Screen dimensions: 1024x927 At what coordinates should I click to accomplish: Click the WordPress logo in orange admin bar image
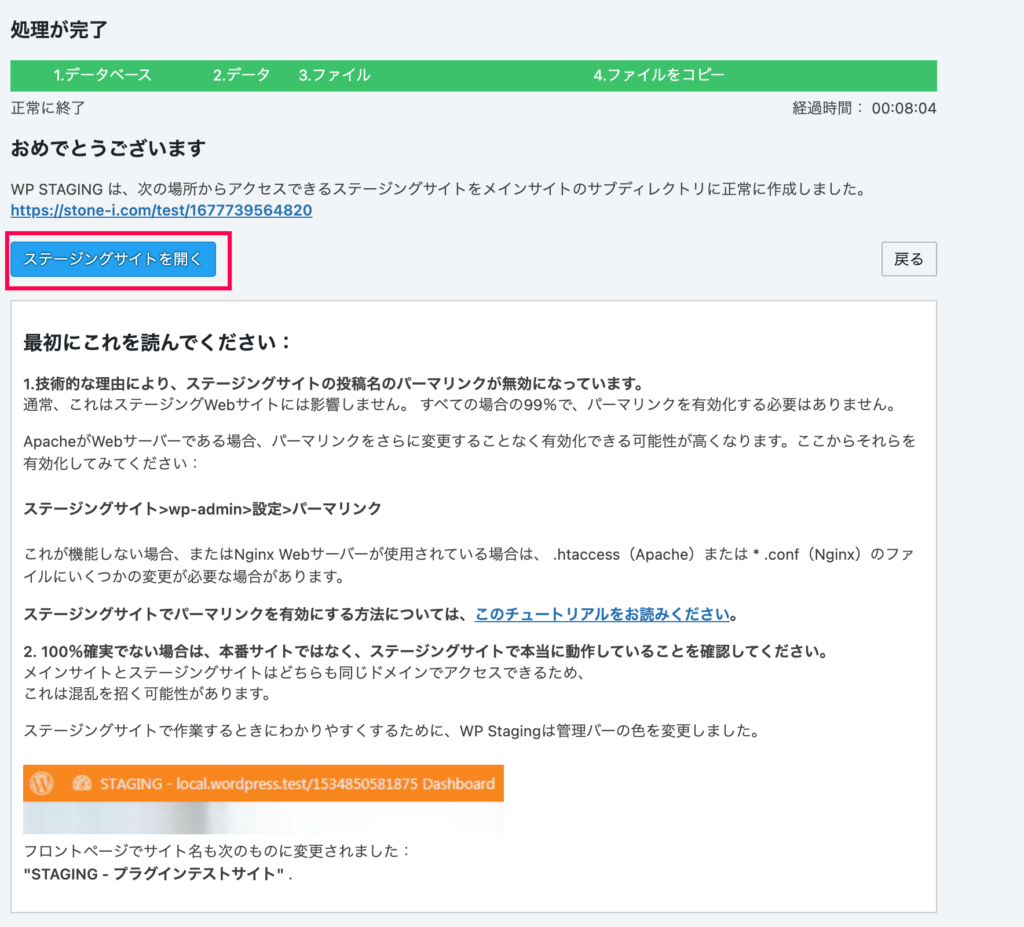pyautogui.click(x=42, y=783)
